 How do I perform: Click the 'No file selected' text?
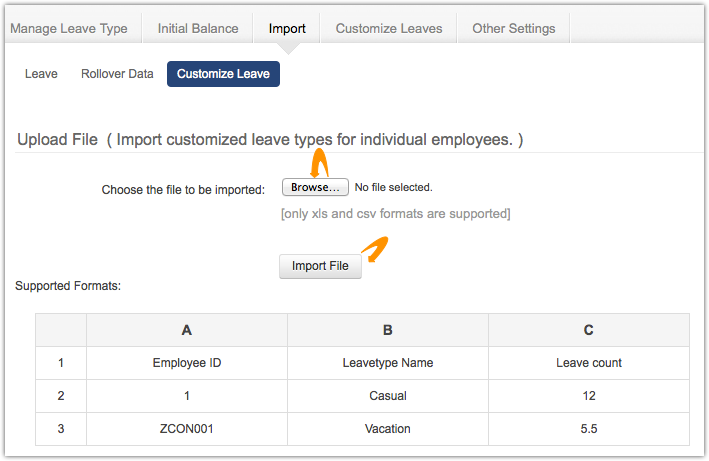(x=393, y=187)
